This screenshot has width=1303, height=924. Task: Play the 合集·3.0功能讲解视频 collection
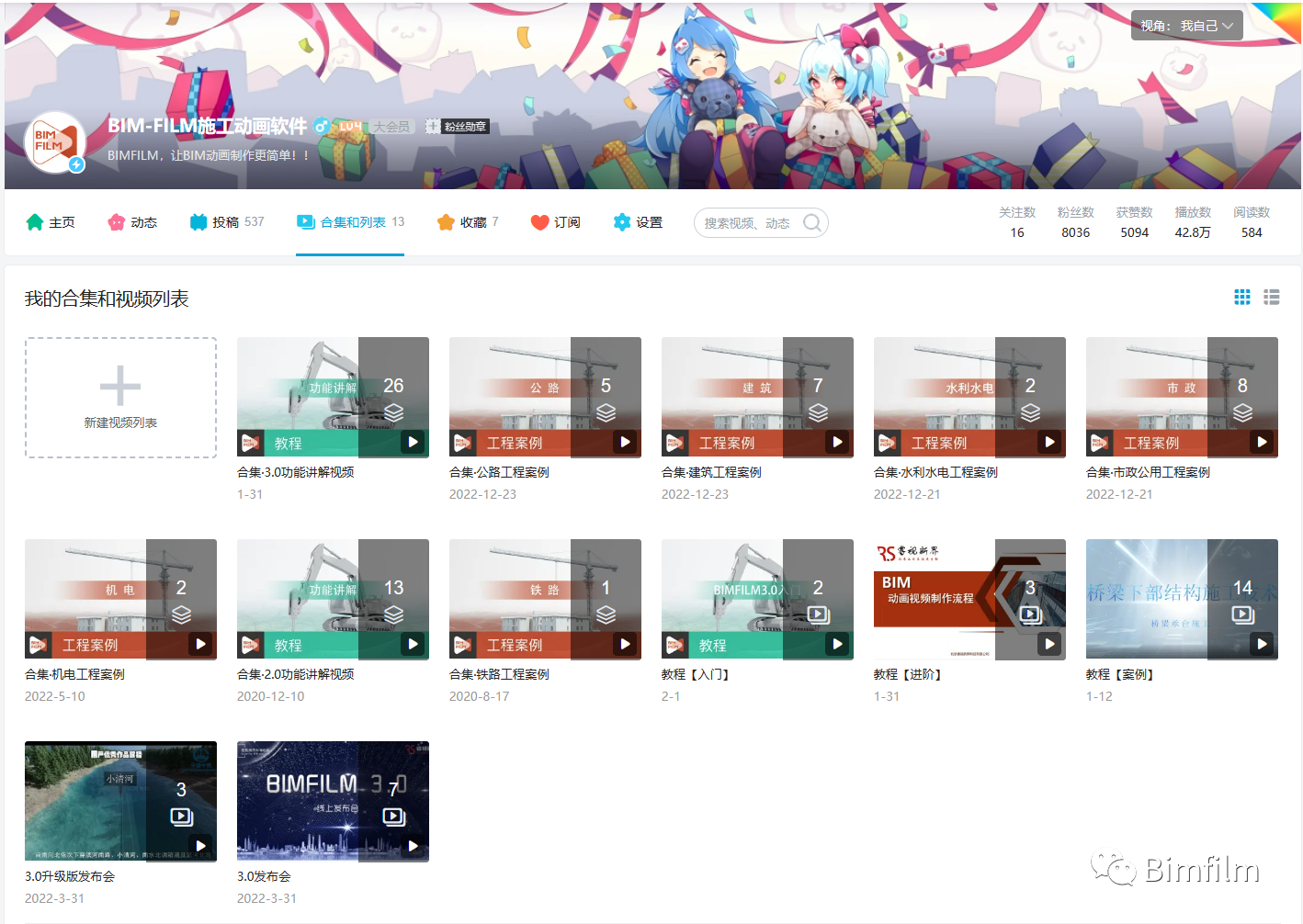pos(413,442)
